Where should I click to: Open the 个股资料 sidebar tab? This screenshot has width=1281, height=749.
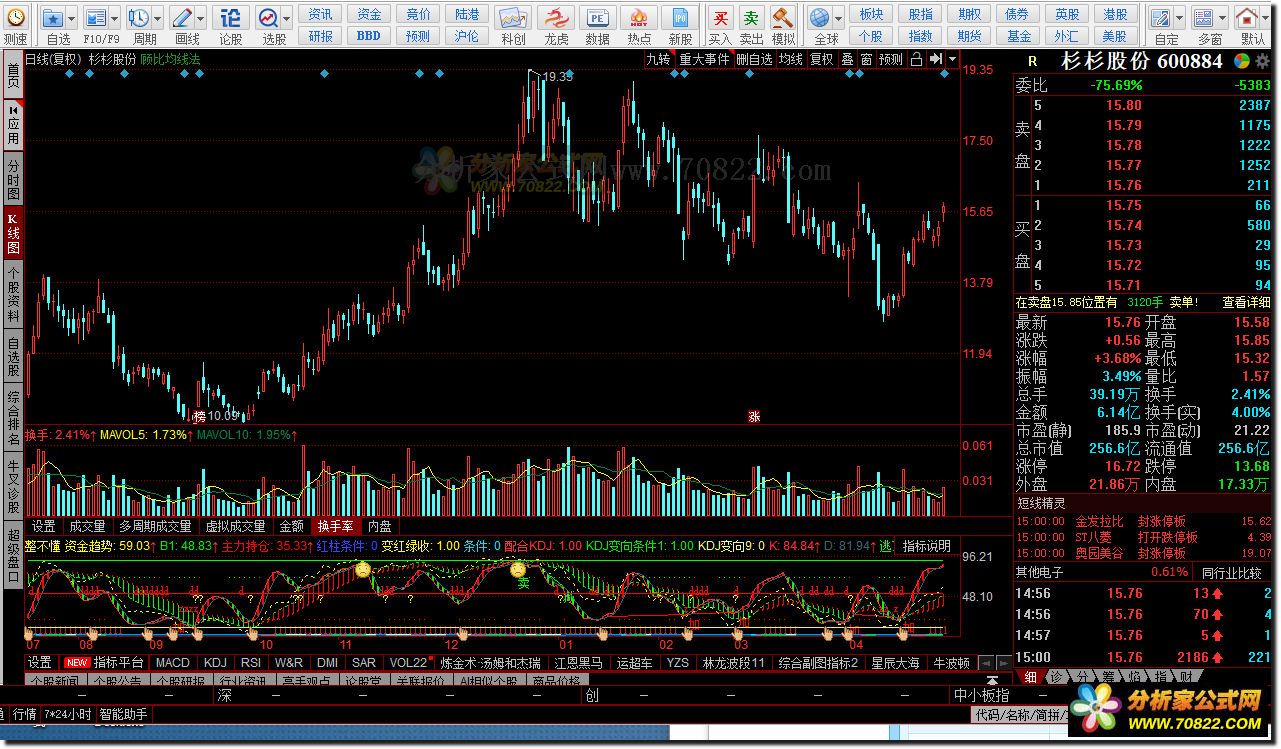click(12, 294)
